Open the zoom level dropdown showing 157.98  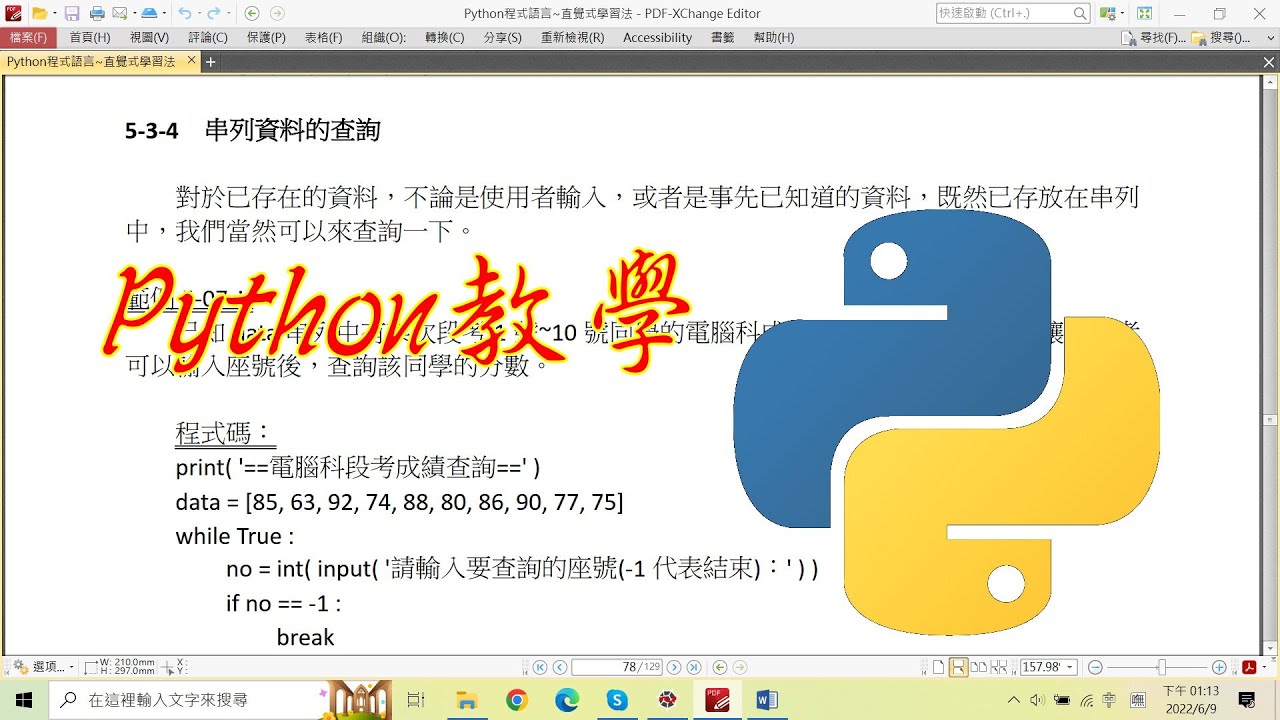(1071, 667)
